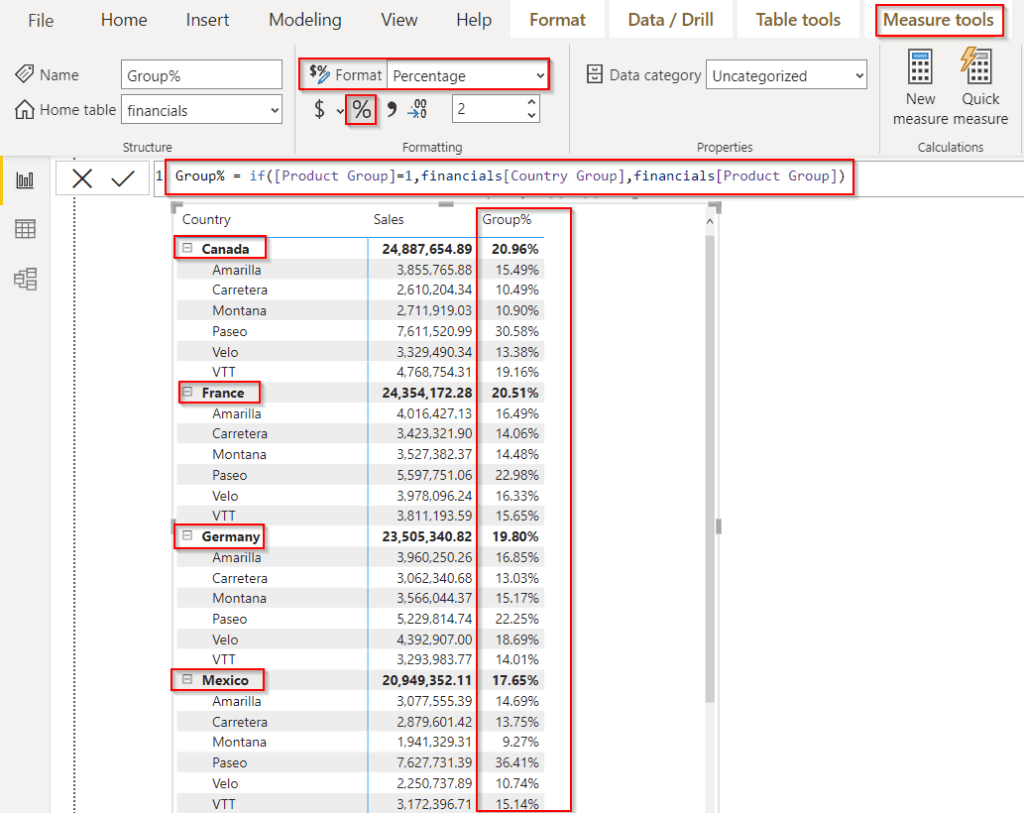Open the Format ribbon tab
The width and height of the screenshot is (1024, 813).
[557, 20]
